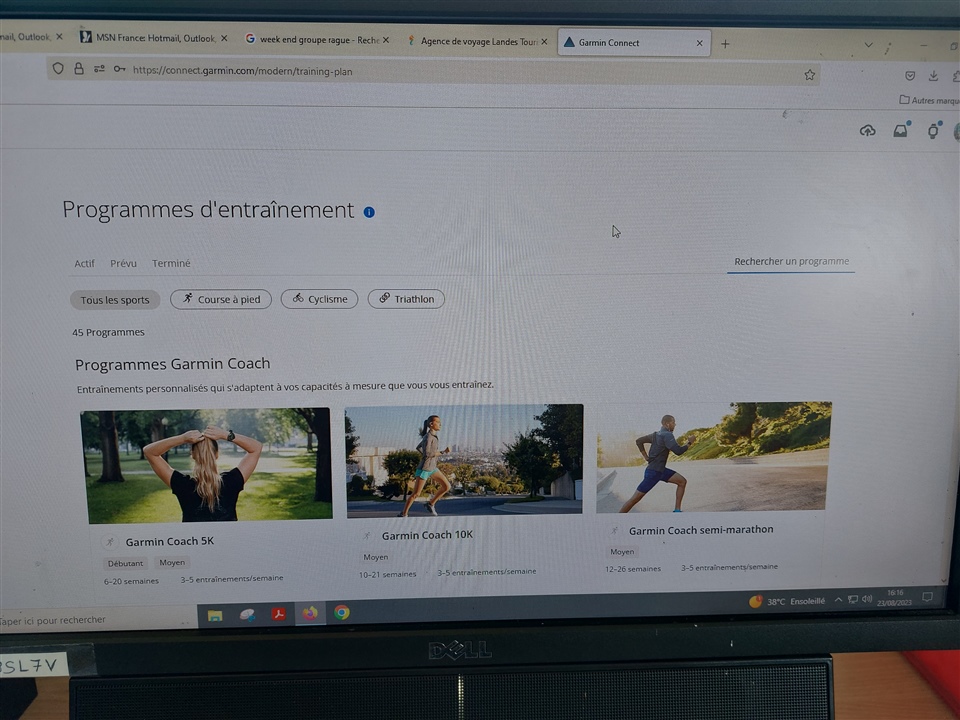Image resolution: width=960 pixels, height=720 pixels.
Task: Click the Firefox icon in the taskbar
Action: pos(310,613)
